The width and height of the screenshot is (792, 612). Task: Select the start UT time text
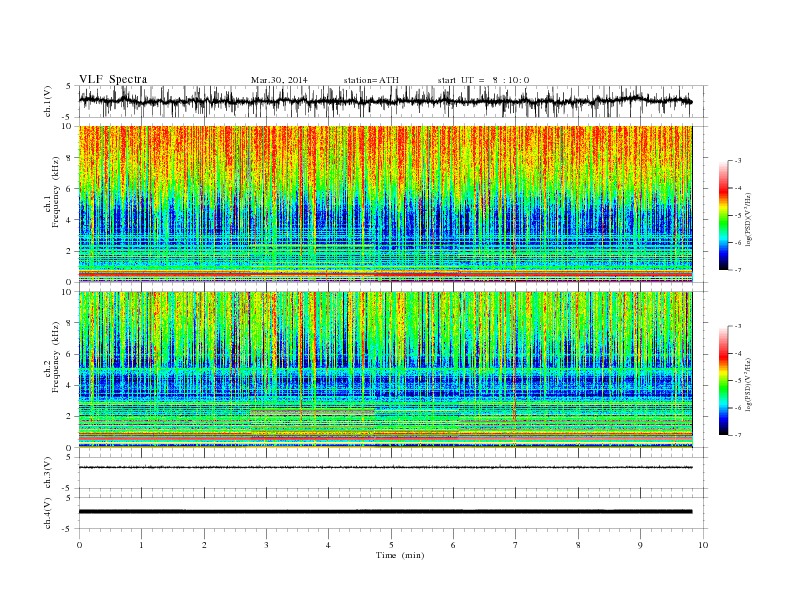point(483,80)
